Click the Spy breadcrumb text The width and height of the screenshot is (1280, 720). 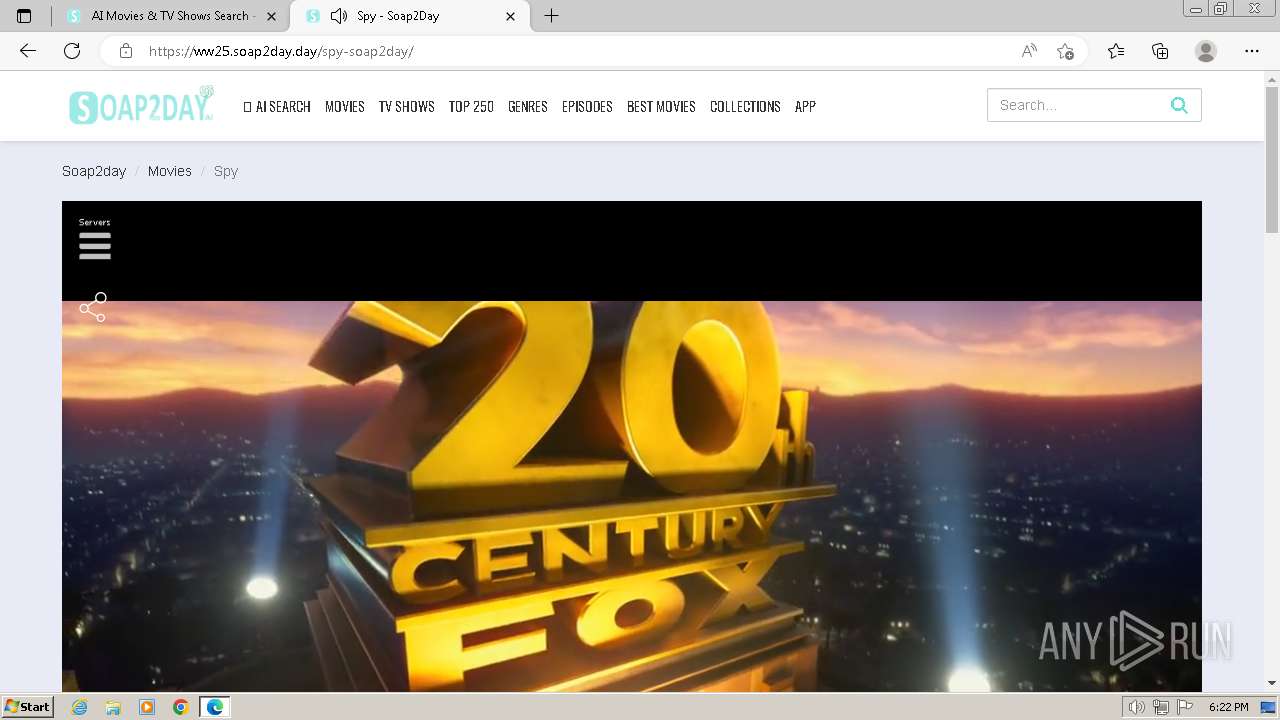tap(226, 171)
